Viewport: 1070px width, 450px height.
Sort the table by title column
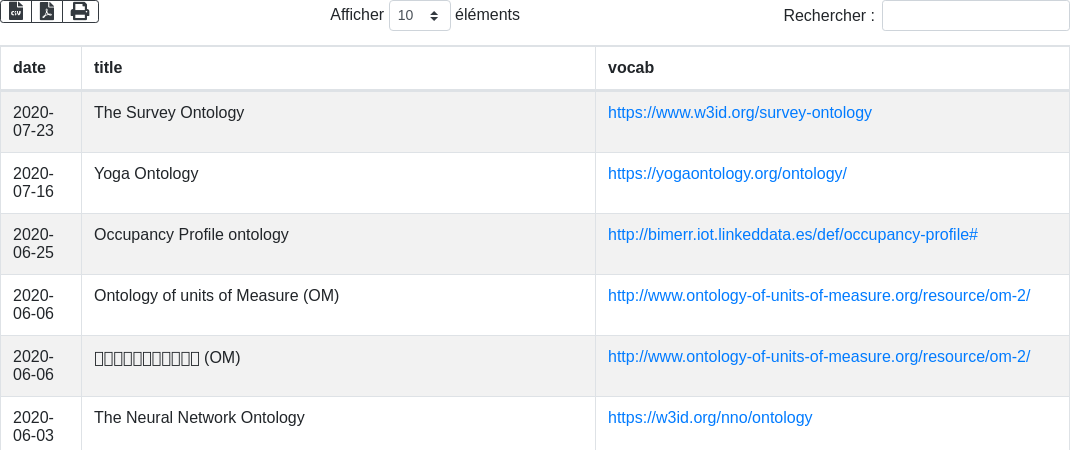pos(338,68)
